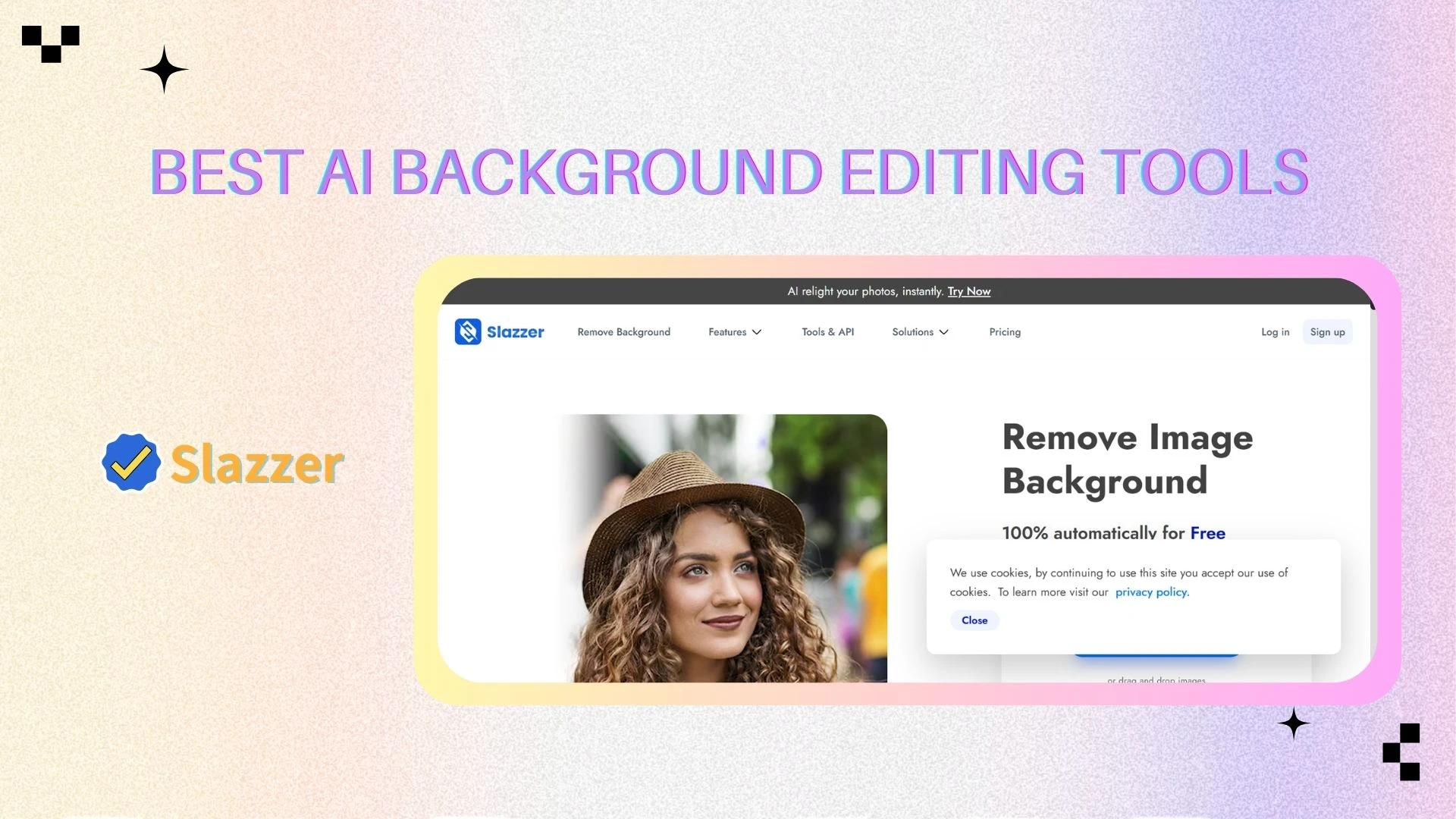Click the blue verified checkmark badge
The image size is (1456, 819).
pyautogui.click(x=131, y=463)
